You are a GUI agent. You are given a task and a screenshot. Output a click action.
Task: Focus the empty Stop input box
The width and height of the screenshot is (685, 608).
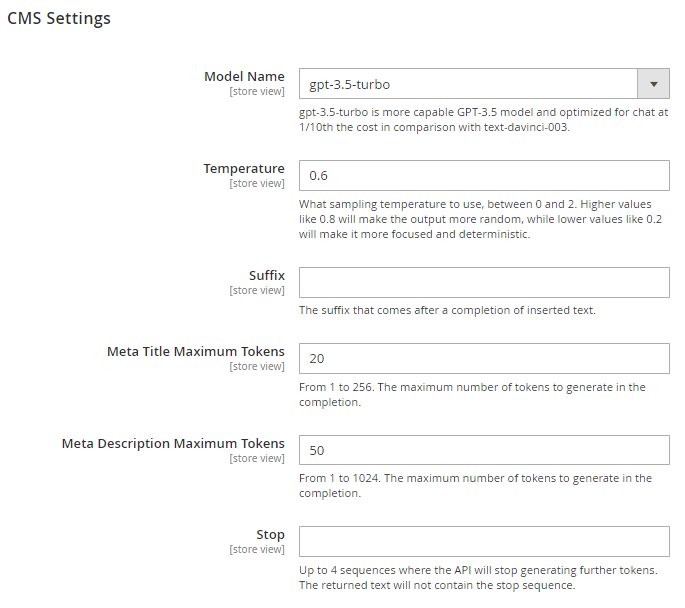click(484, 542)
